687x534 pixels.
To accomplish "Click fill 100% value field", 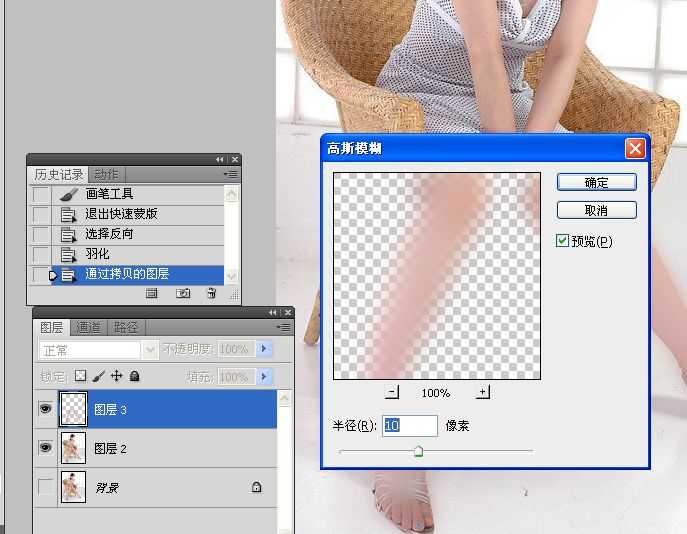I will (x=236, y=377).
